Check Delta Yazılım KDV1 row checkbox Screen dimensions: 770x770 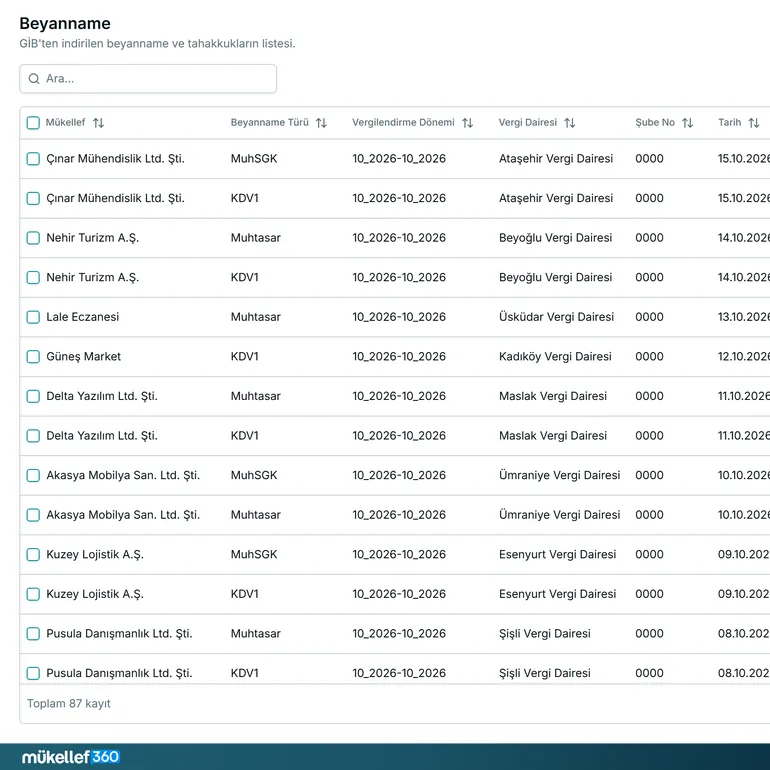[33, 436]
